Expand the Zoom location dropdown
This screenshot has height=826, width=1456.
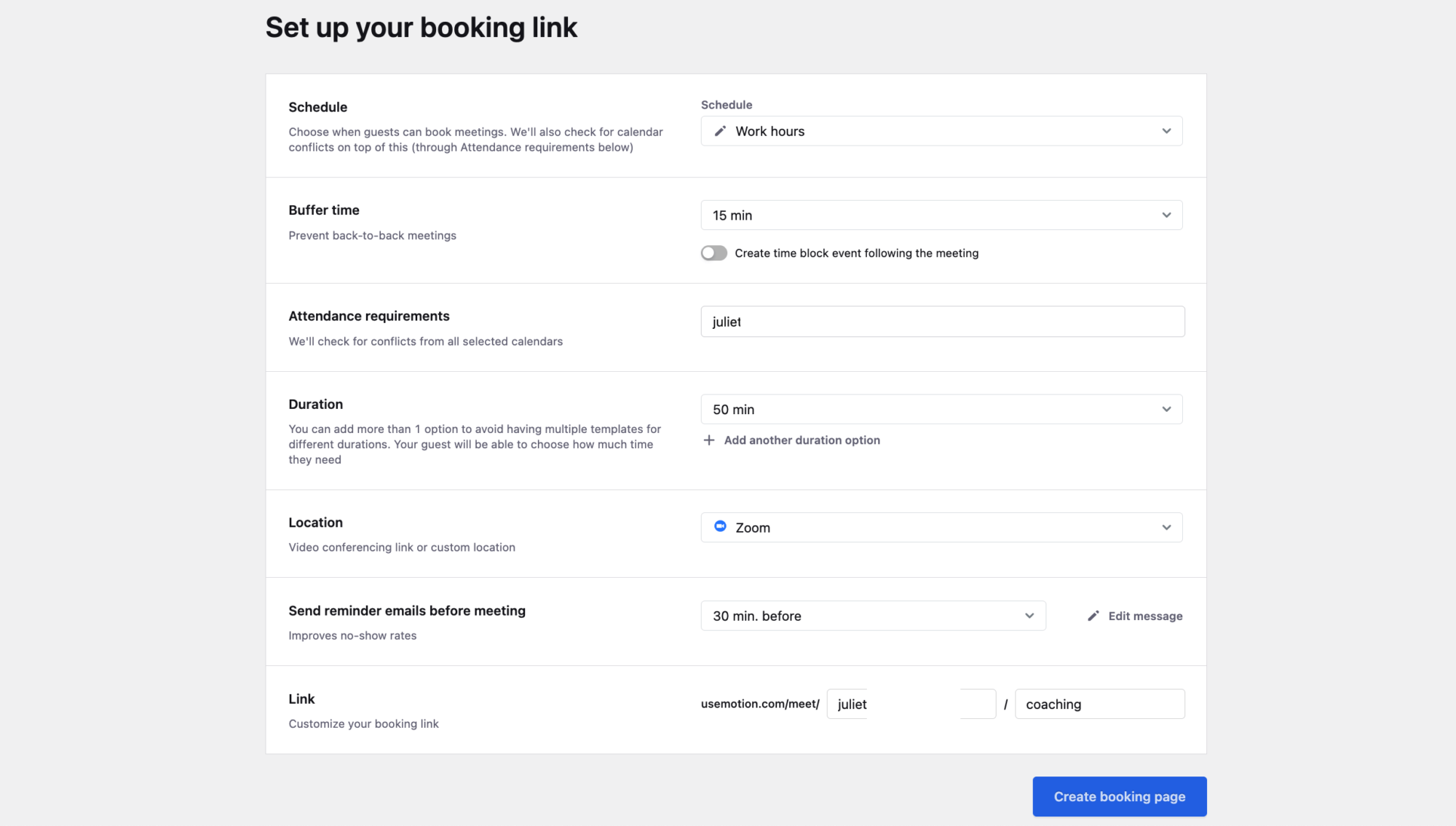(x=941, y=528)
